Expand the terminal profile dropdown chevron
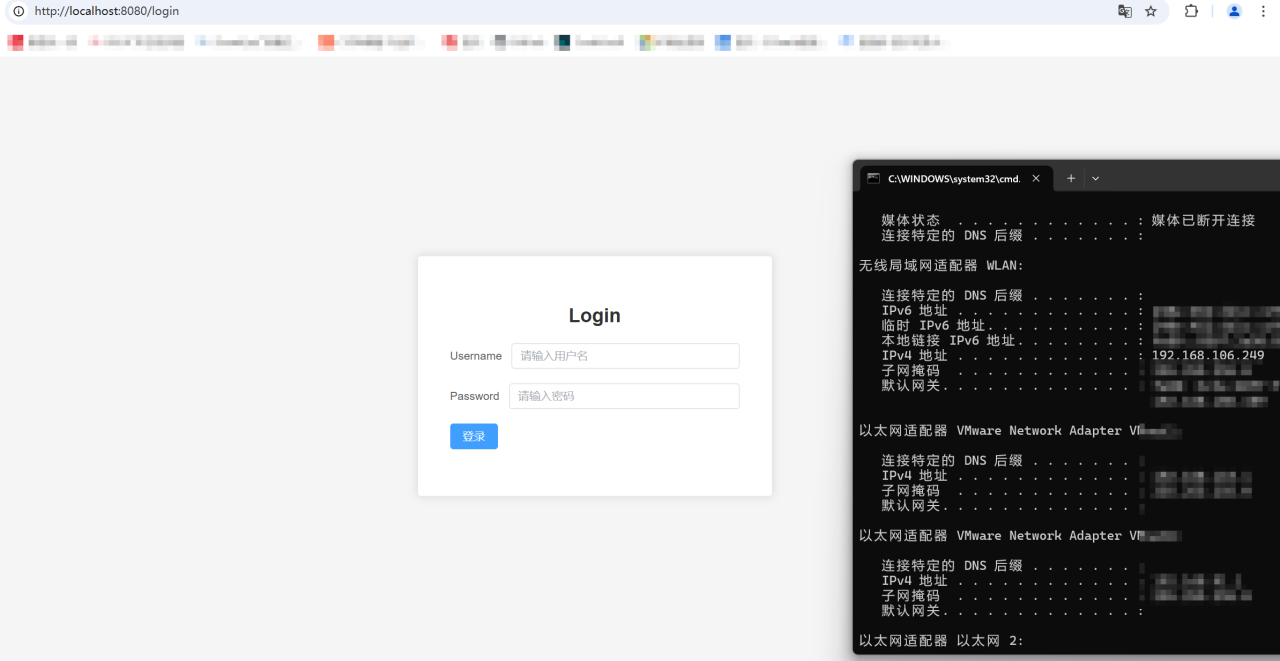This screenshot has width=1280, height=661. [1095, 178]
